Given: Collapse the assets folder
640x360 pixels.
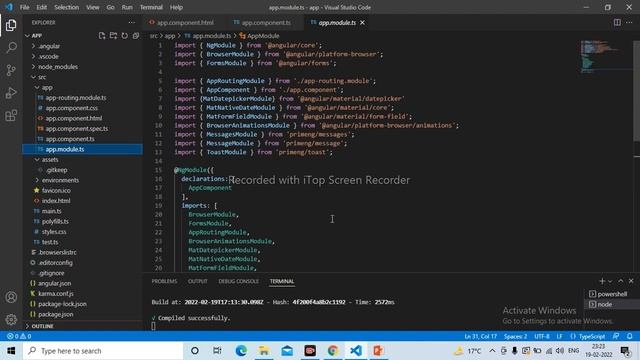Looking at the screenshot, I should click(50, 160).
